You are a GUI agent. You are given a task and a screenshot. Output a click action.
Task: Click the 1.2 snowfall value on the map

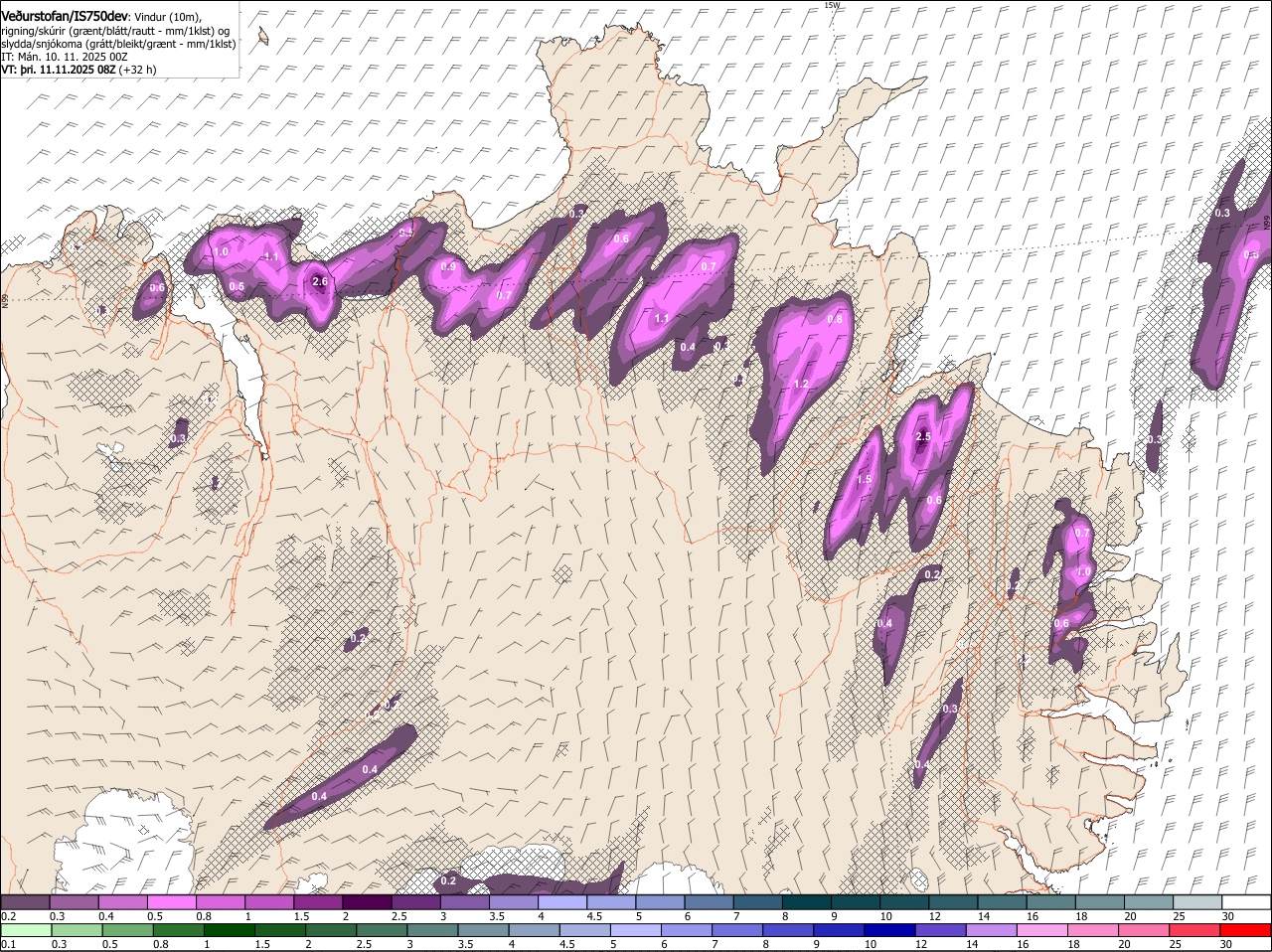coord(801,384)
